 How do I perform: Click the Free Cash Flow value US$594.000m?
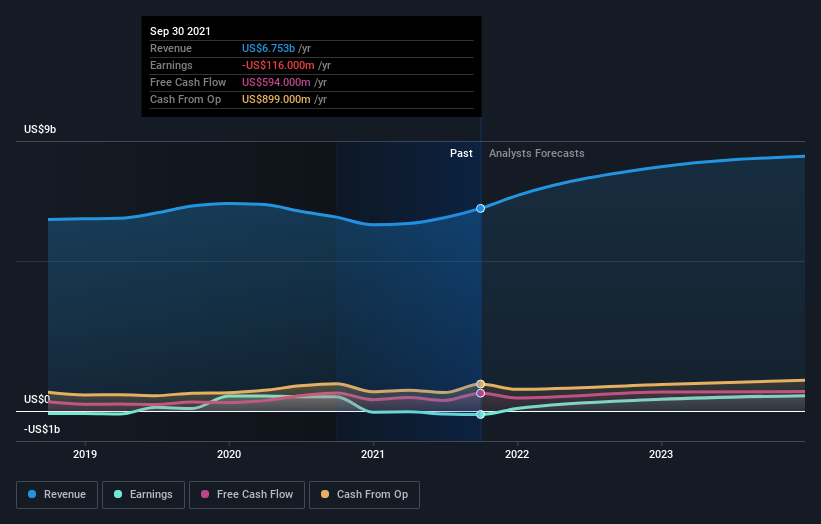(276, 82)
